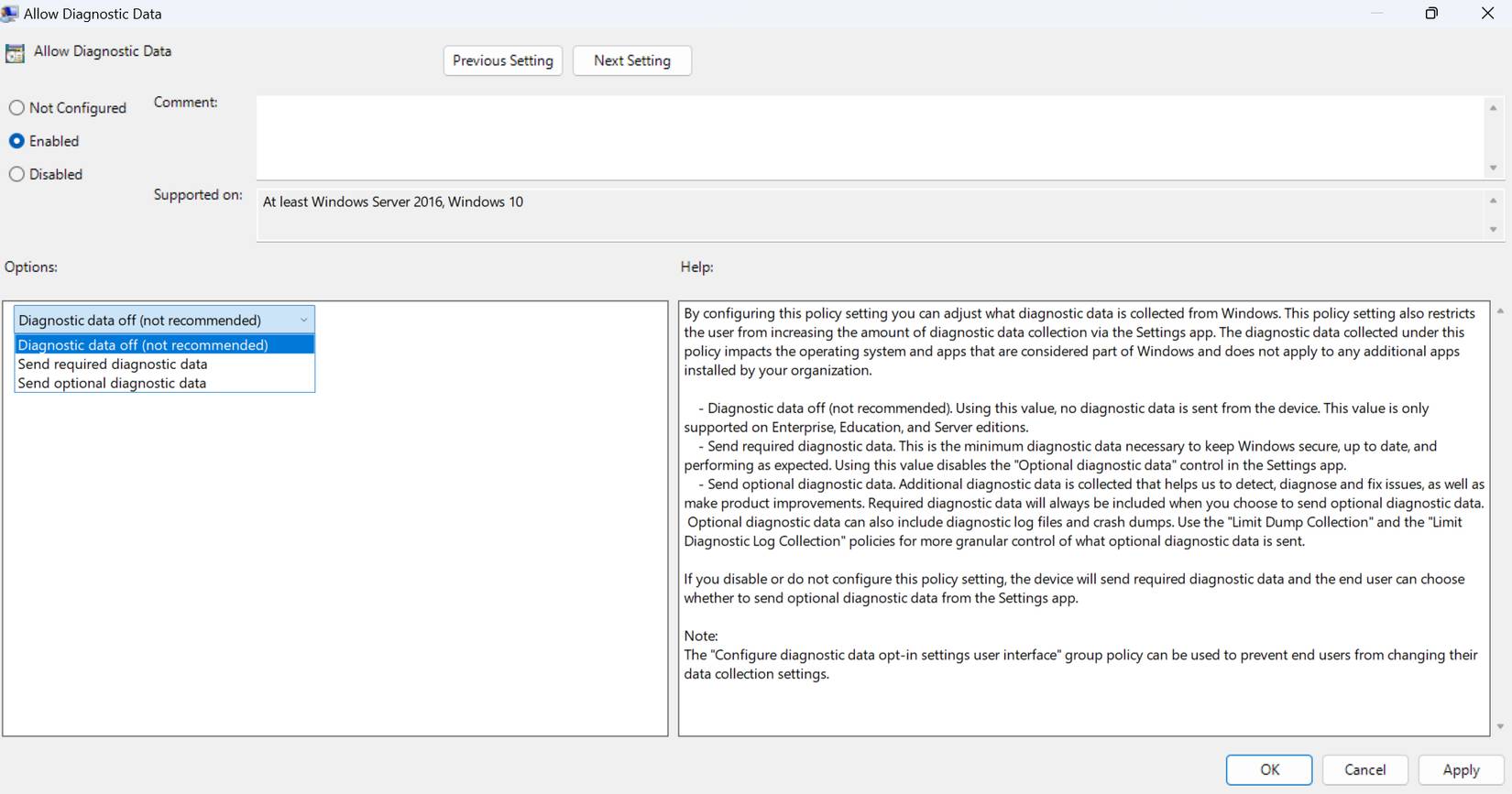Select the Disabled radio button
The image size is (1512, 794).
coord(16,174)
